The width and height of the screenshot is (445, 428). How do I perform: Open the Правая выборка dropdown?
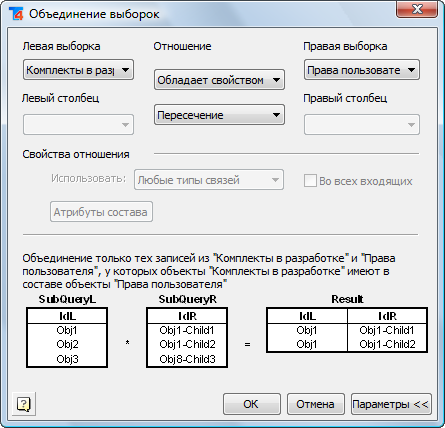(x=362, y=70)
